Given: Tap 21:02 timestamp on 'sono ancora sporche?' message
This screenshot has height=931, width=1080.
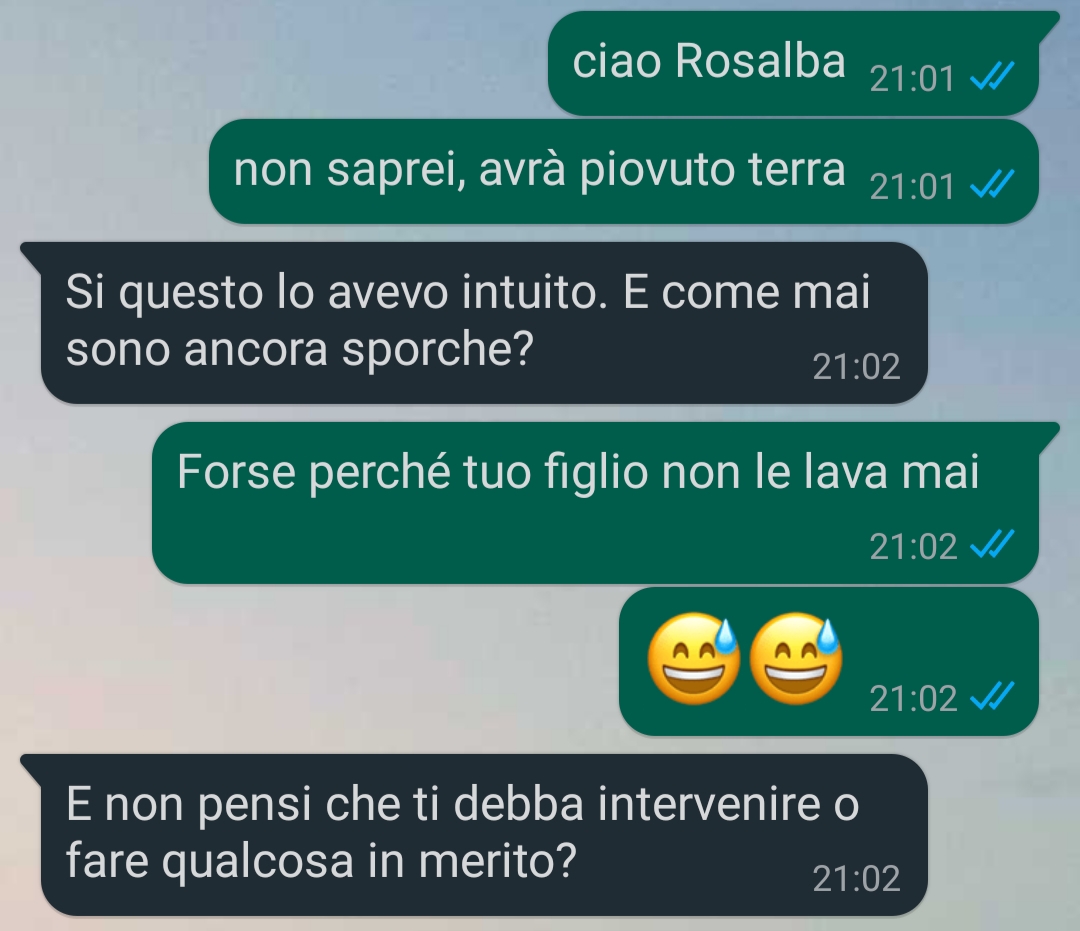Looking at the screenshot, I should pyautogui.click(x=856, y=366).
